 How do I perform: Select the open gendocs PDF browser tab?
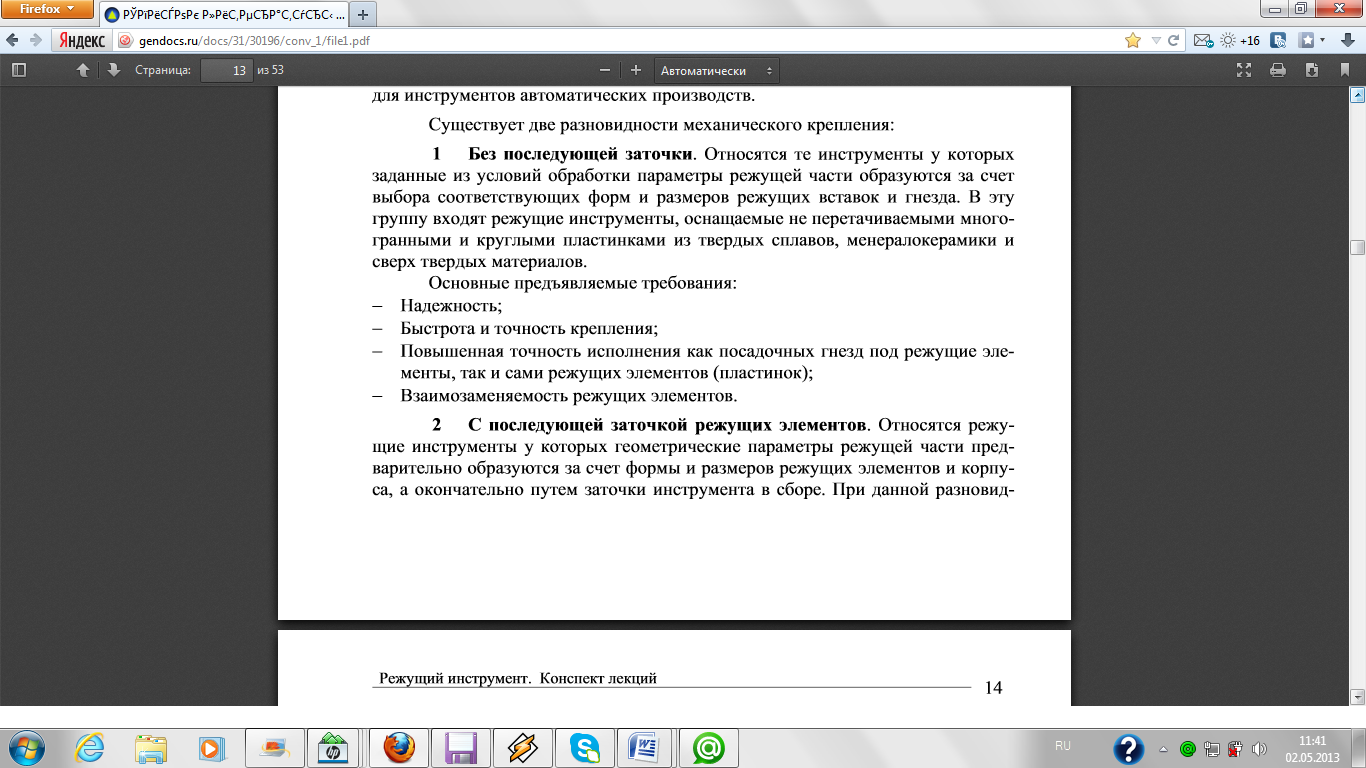click(x=224, y=15)
